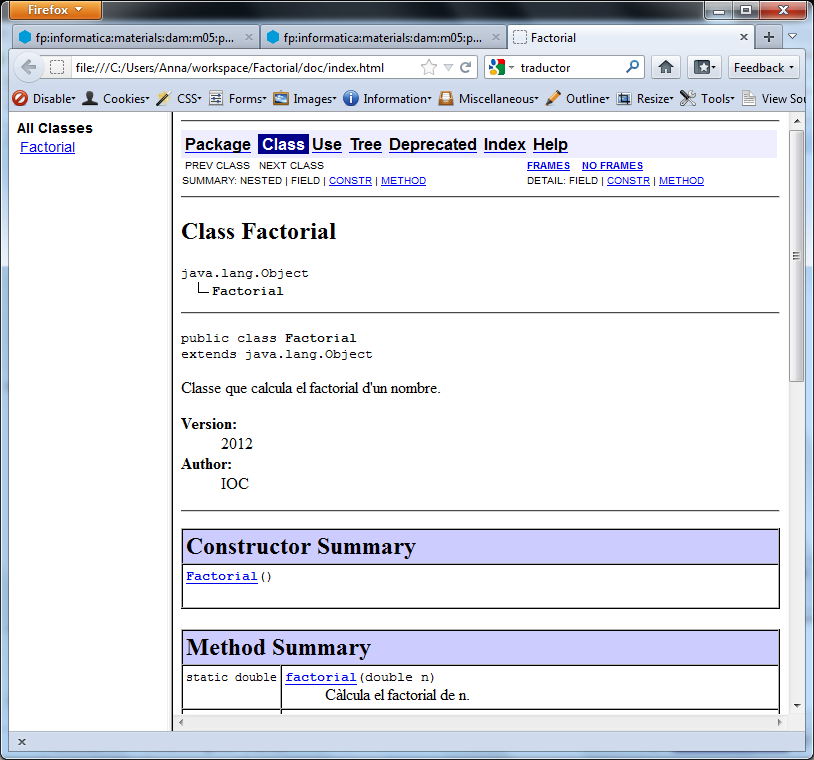This screenshot has height=760, width=814.
Task: Open the Feedback dropdown button
Action: tap(764, 67)
